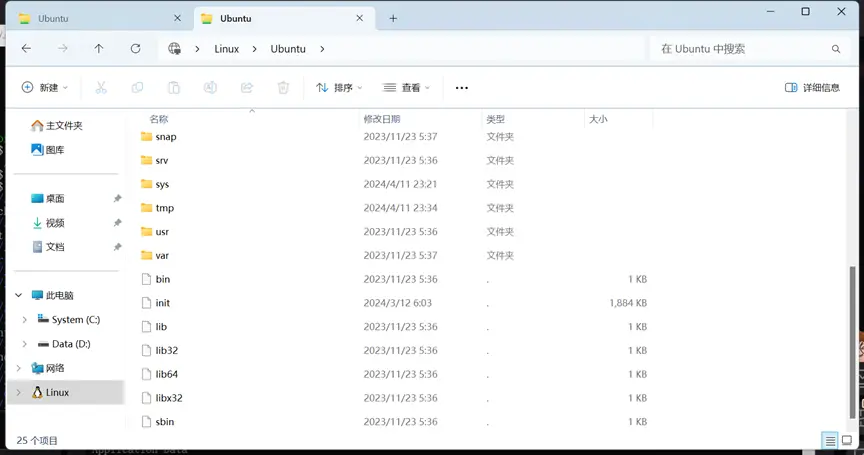Add a new tab with plus button

click(x=393, y=19)
